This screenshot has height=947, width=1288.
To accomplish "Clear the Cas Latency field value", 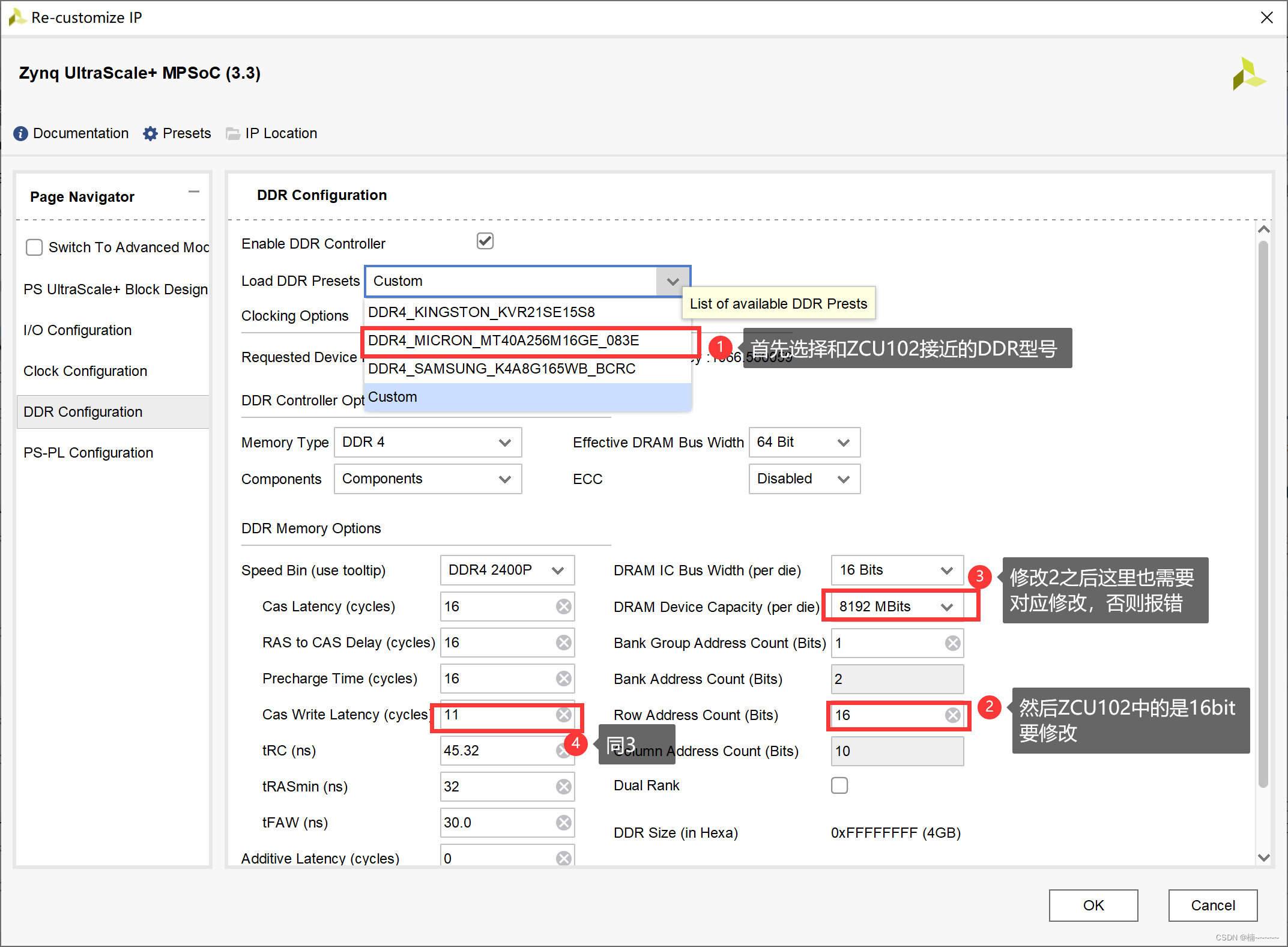I will coord(563,607).
